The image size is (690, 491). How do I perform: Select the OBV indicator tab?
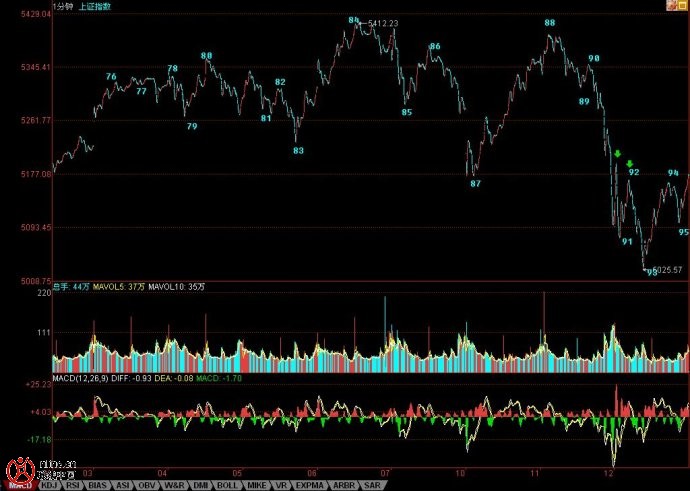[148, 485]
